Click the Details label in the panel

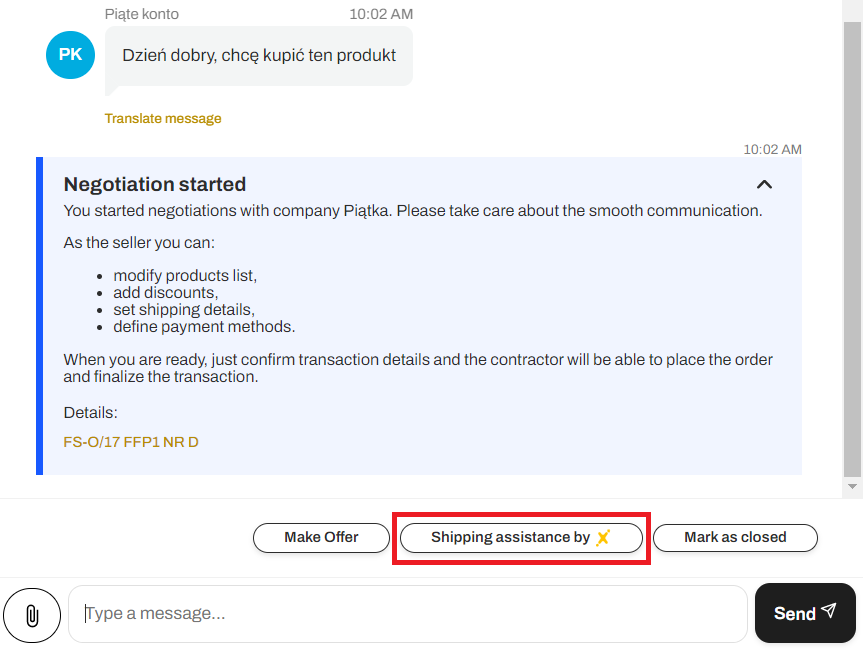pos(90,413)
